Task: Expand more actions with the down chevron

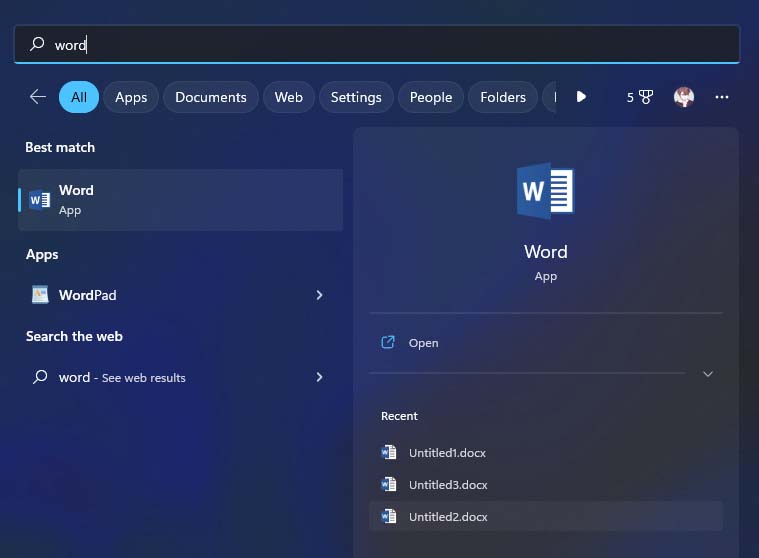Action: [707, 374]
